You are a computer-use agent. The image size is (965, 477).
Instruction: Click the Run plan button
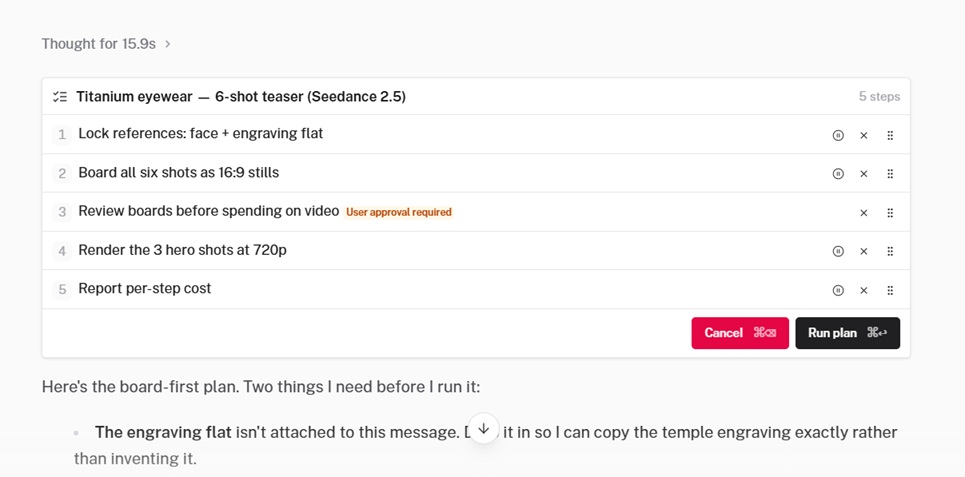847,333
